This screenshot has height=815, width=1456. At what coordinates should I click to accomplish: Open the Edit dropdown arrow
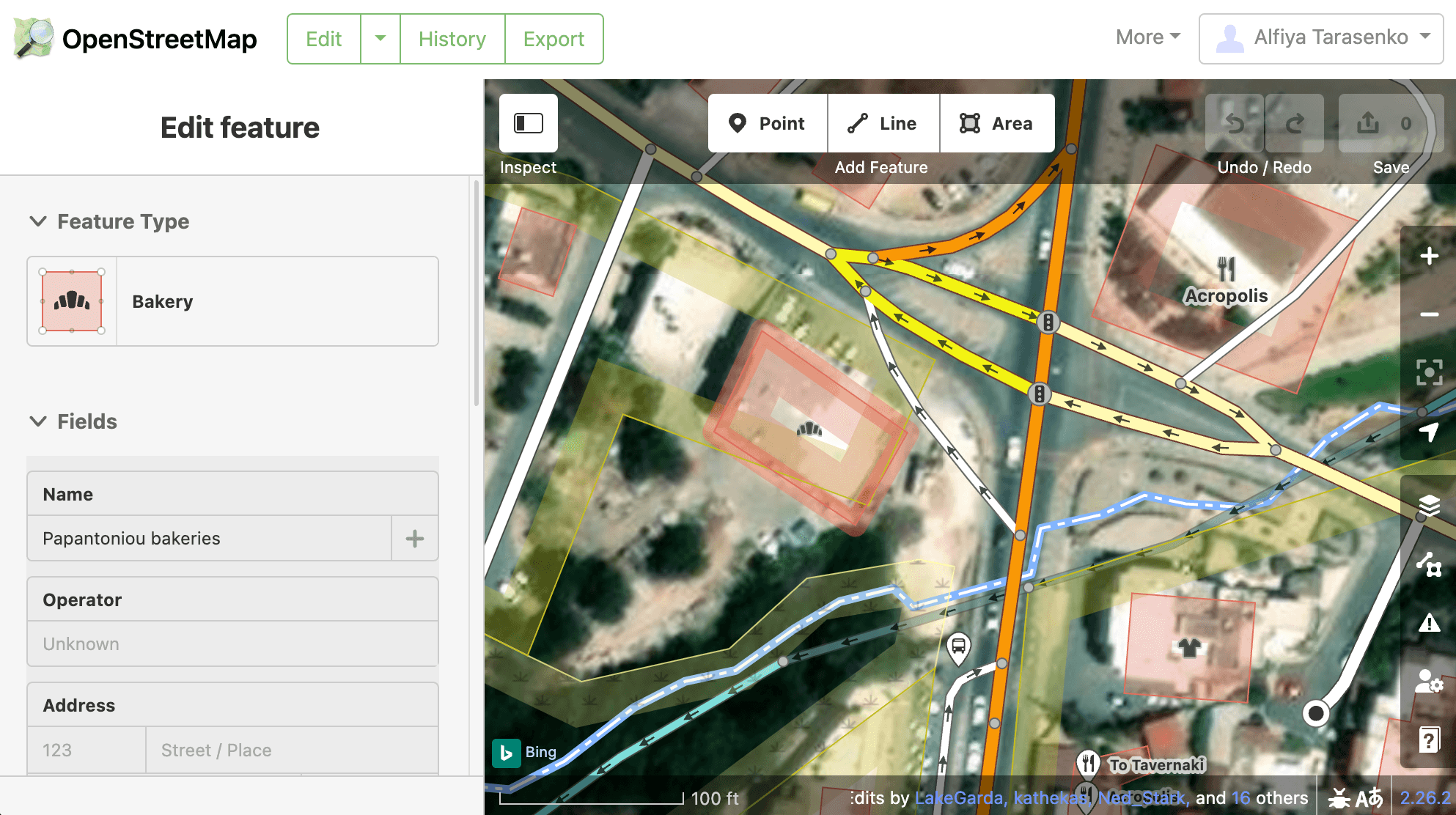380,39
